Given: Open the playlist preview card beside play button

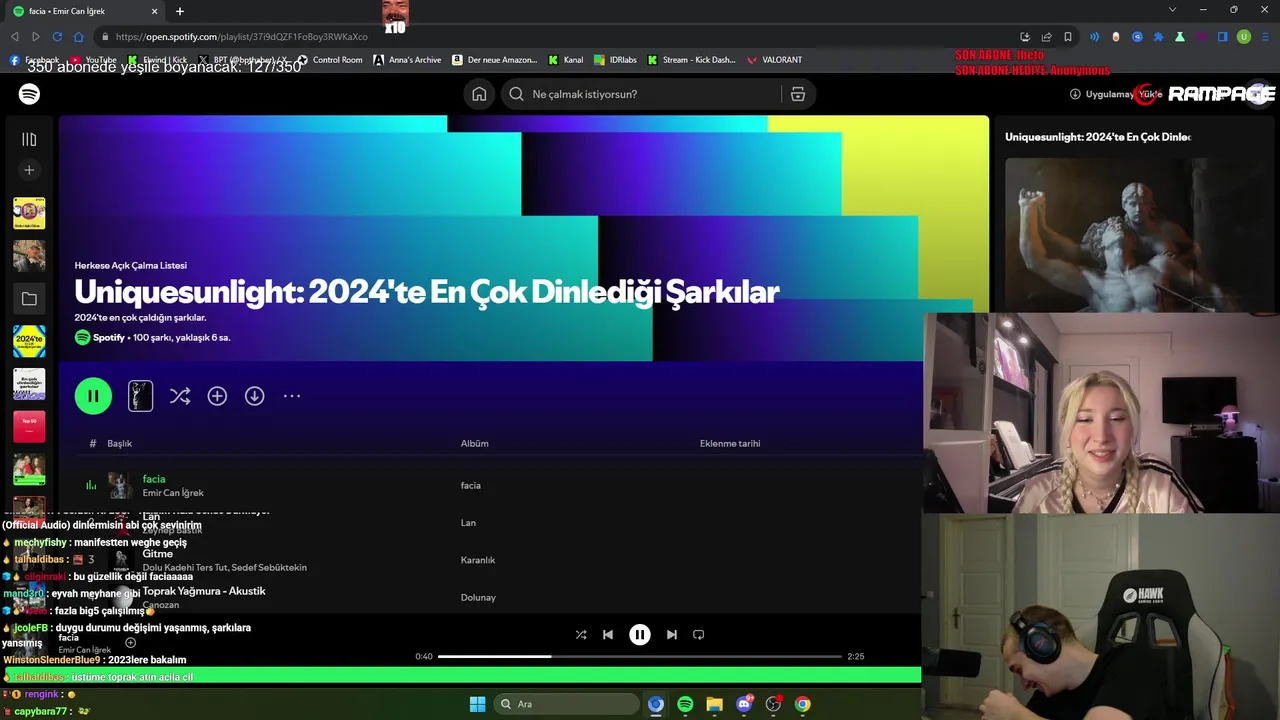Looking at the screenshot, I should [140, 396].
